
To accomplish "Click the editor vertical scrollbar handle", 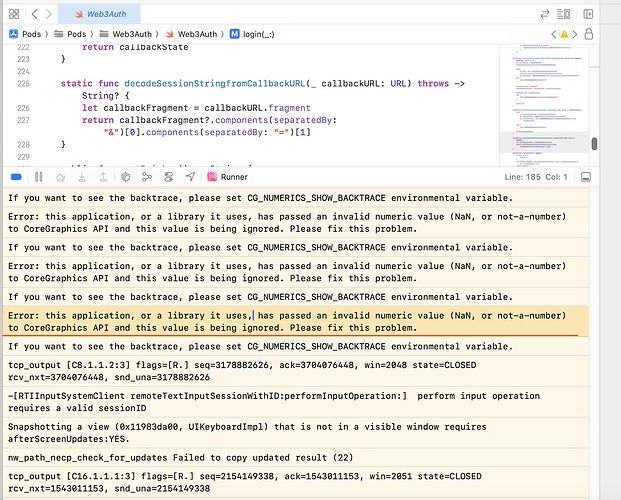I will point(594,144).
